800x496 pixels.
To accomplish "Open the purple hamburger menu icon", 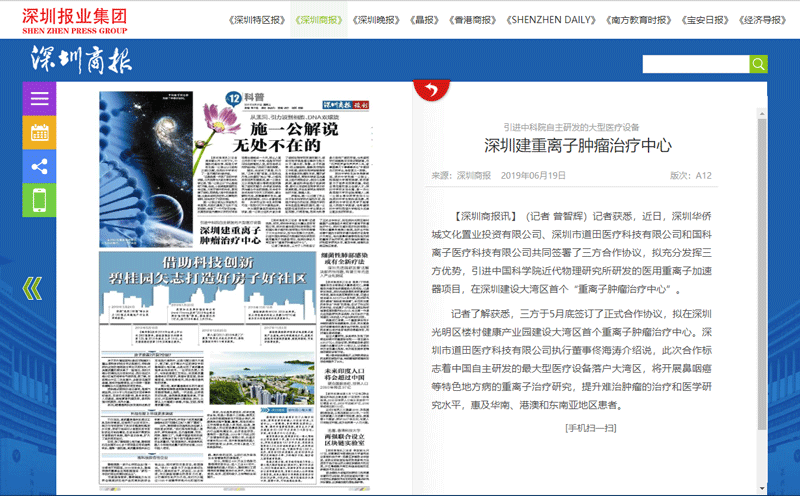I will point(39,98).
